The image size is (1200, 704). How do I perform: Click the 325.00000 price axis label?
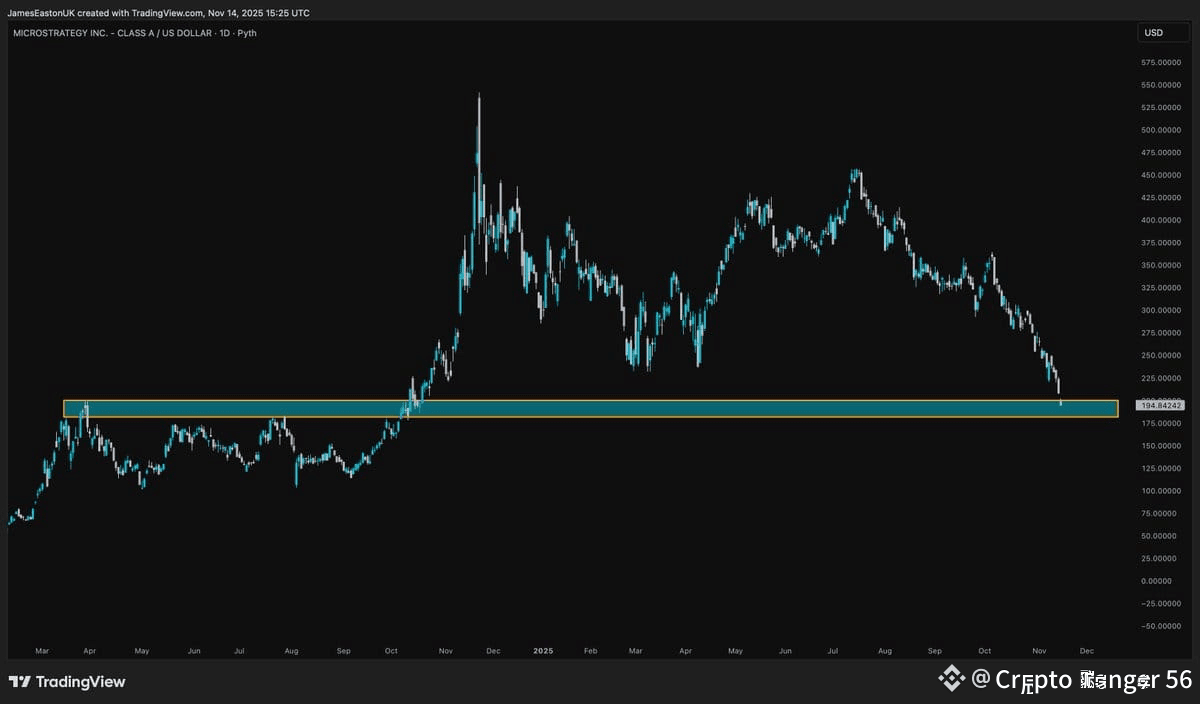[1162, 287]
